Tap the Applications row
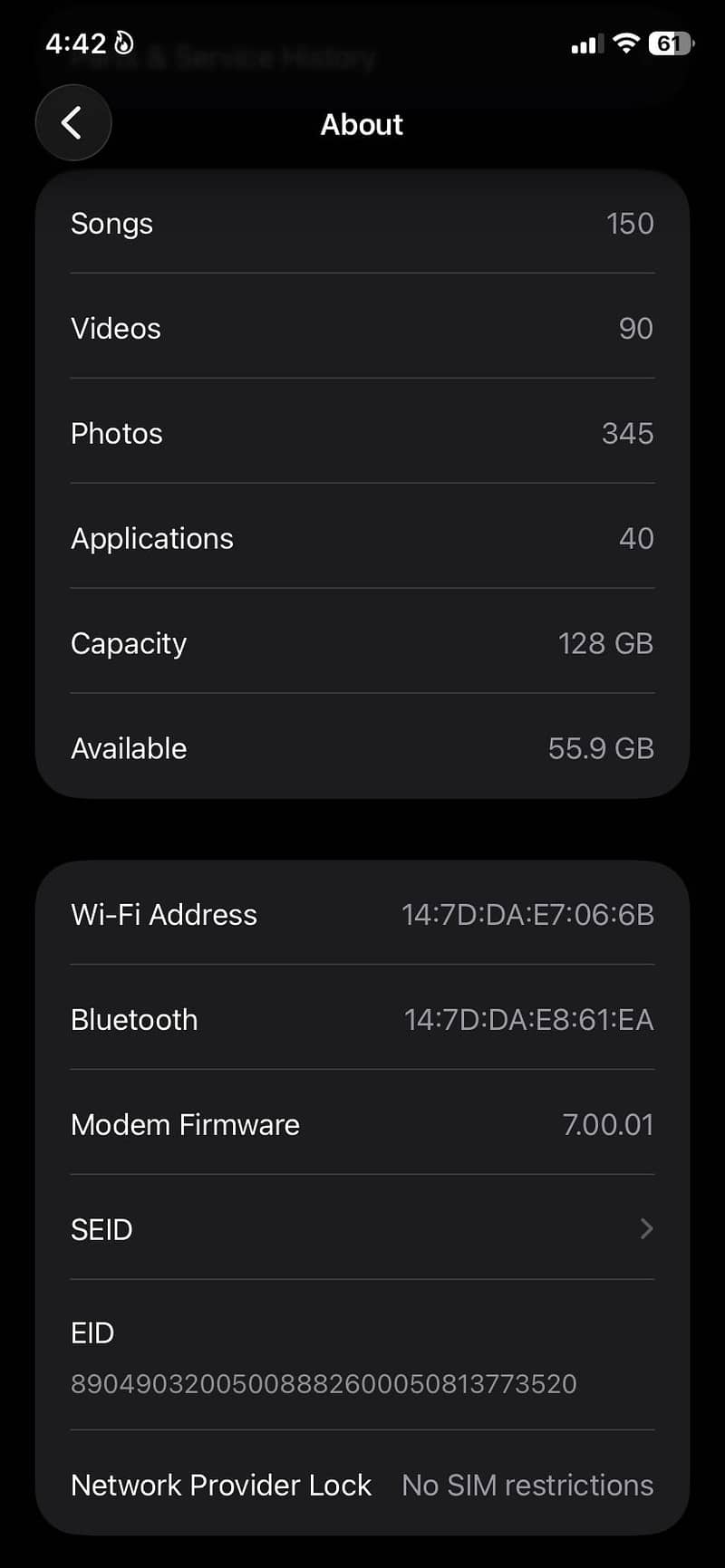 [362, 539]
